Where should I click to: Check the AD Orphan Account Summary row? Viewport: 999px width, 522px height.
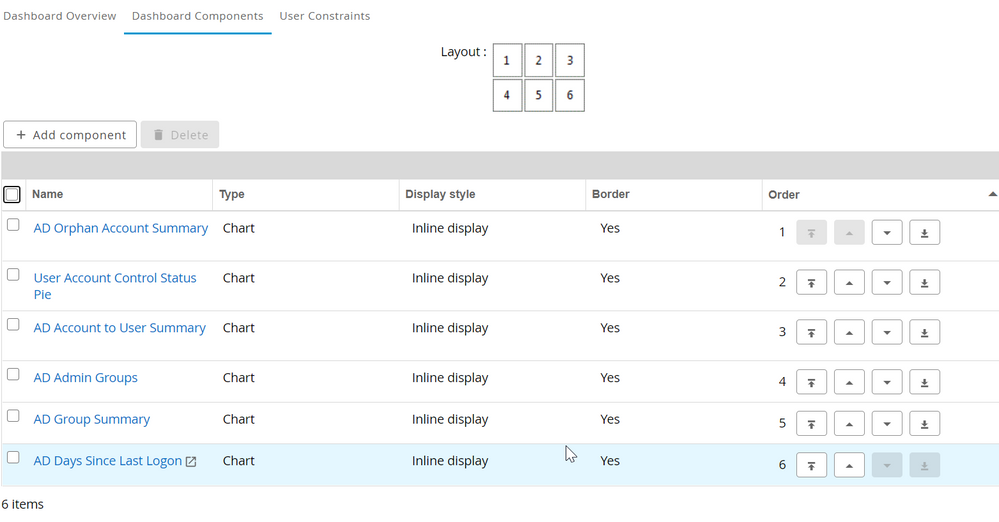pyautogui.click(x=13, y=225)
